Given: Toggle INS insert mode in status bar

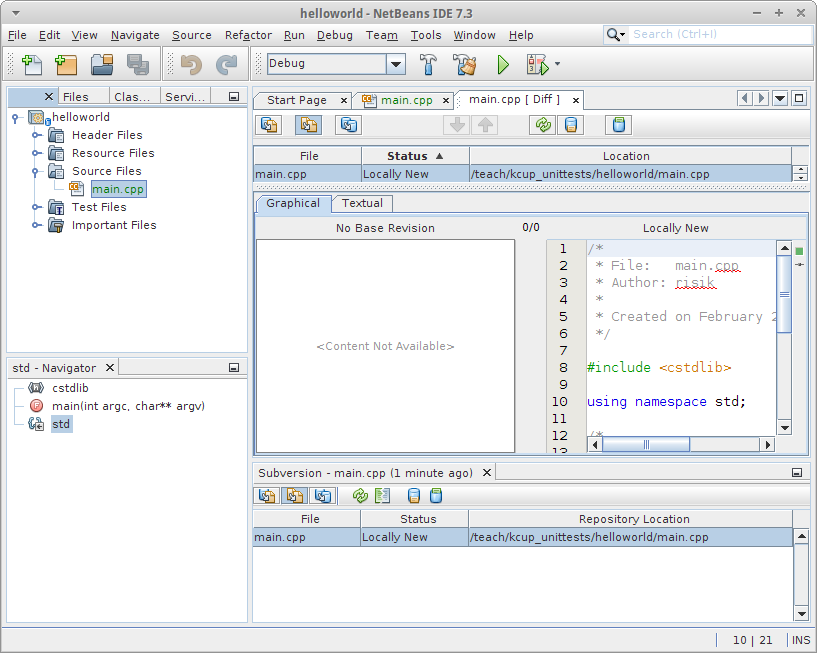Looking at the screenshot, I should click(x=801, y=640).
